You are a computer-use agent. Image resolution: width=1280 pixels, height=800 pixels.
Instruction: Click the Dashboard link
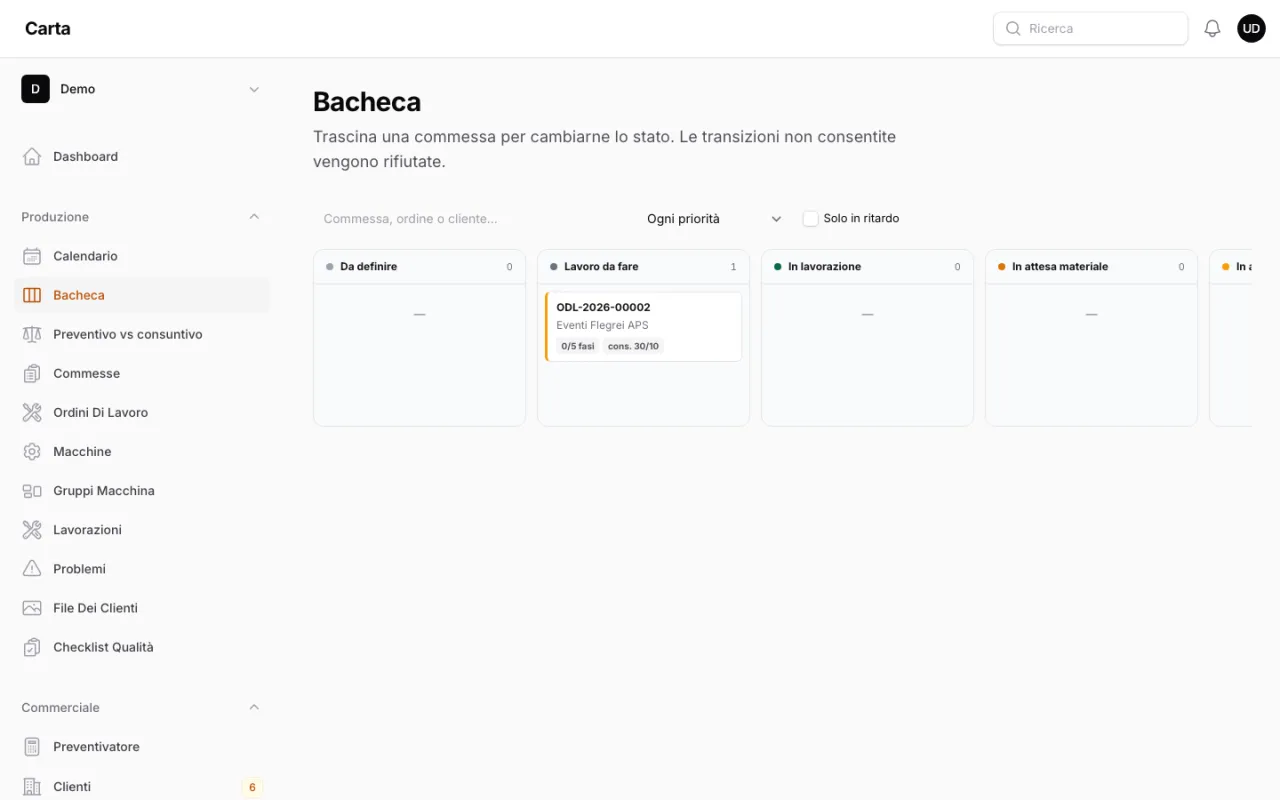coord(141,157)
